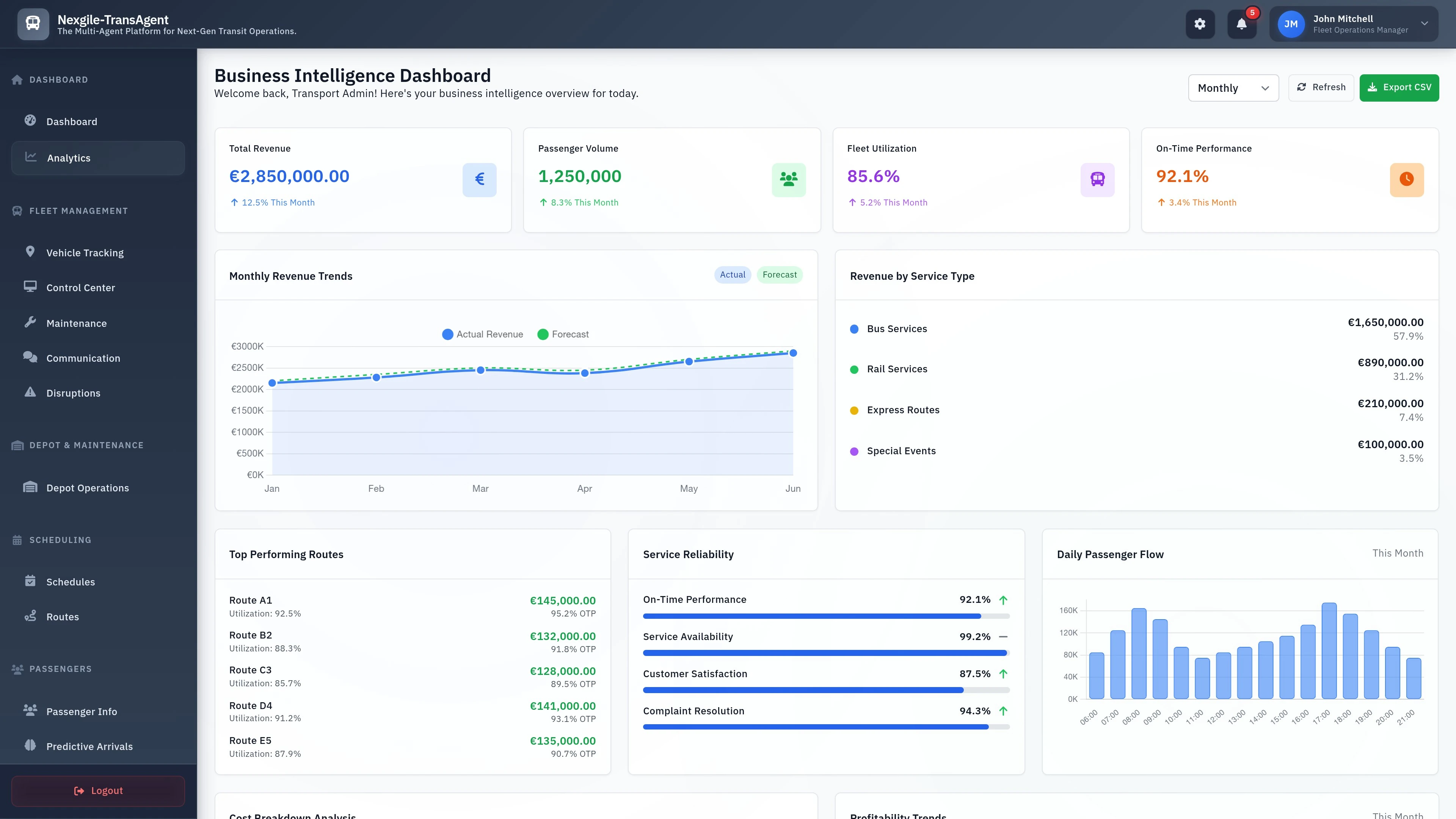Open the Schedules calendar icon
The width and height of the screenshot is (1456, 819).
[31, 582]
